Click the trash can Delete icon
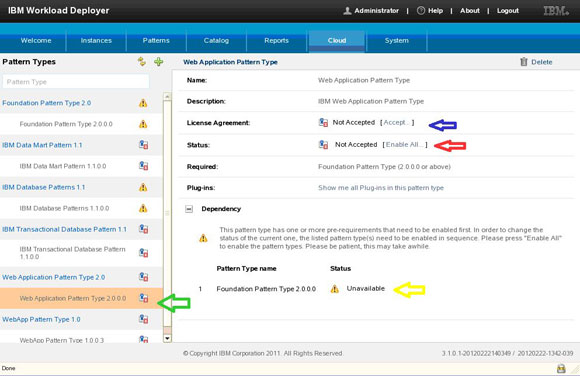The image size is (580, 376). tap(523, 62)
